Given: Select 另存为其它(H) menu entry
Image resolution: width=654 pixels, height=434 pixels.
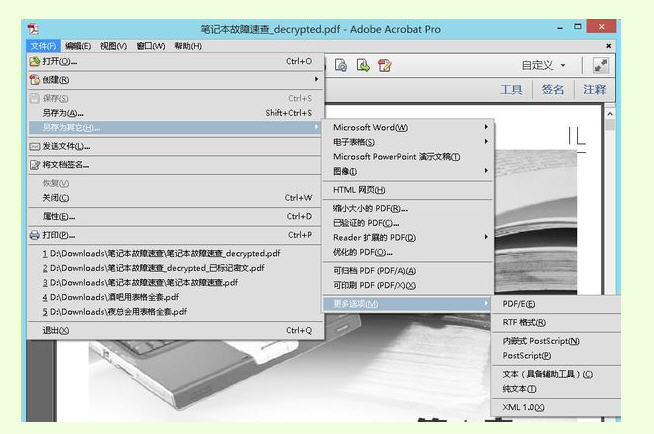Looking at the screenshot, I should [x=174, y=128].
